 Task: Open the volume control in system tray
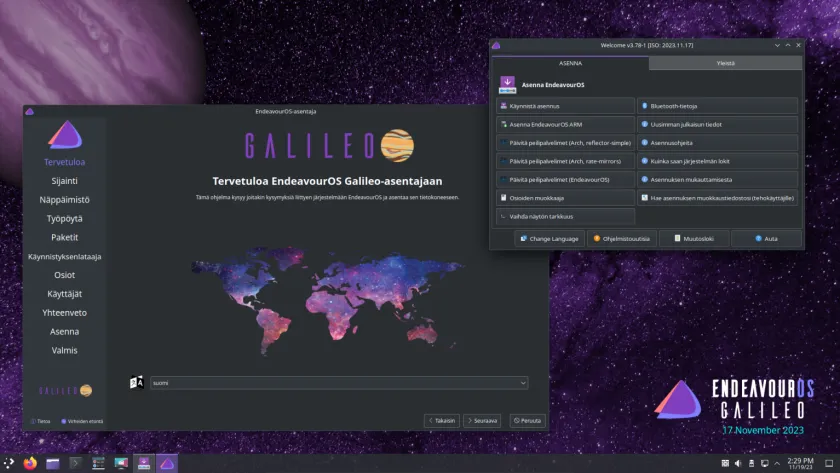[738, 463]
